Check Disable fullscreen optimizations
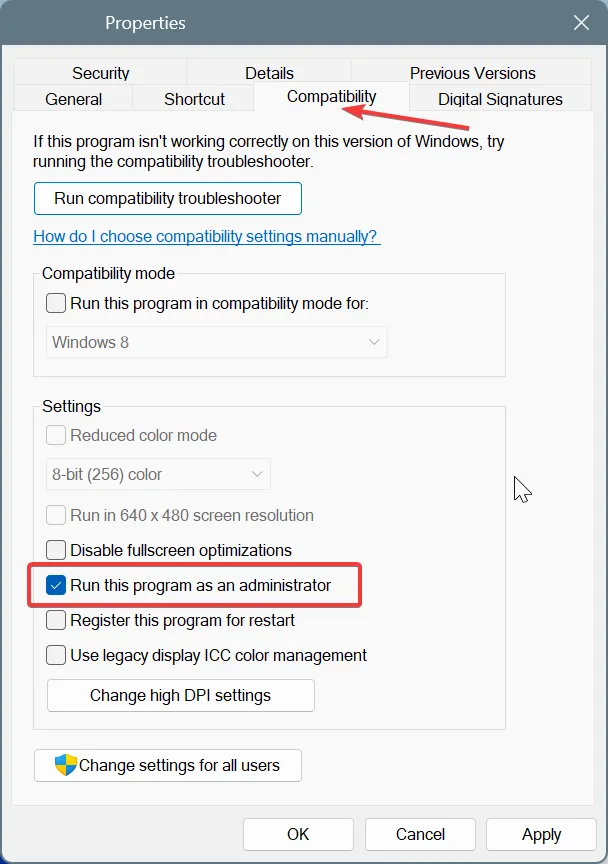608x864 pixels. click(56, 549)
